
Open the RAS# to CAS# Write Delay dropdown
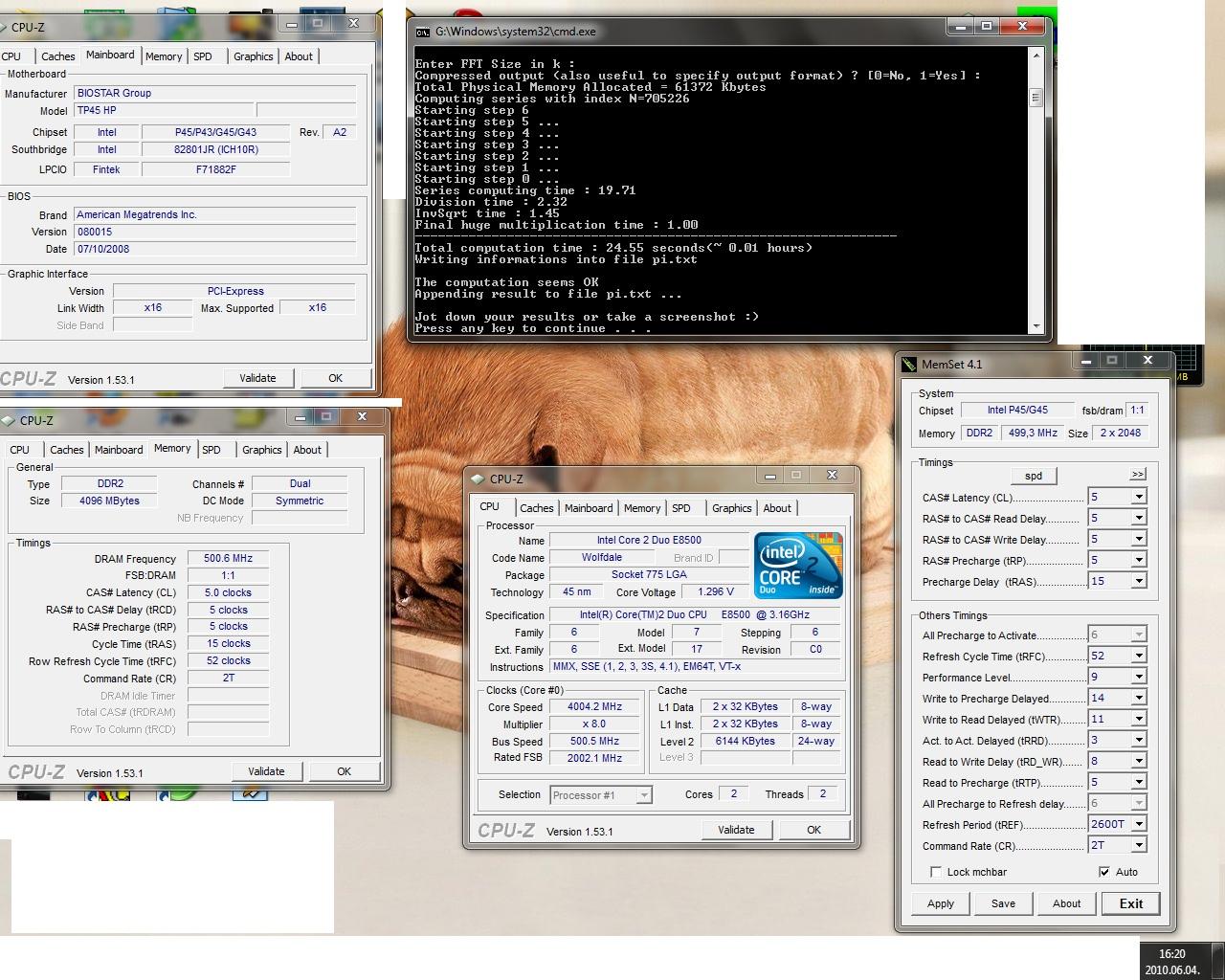(x=1139, y=540)
